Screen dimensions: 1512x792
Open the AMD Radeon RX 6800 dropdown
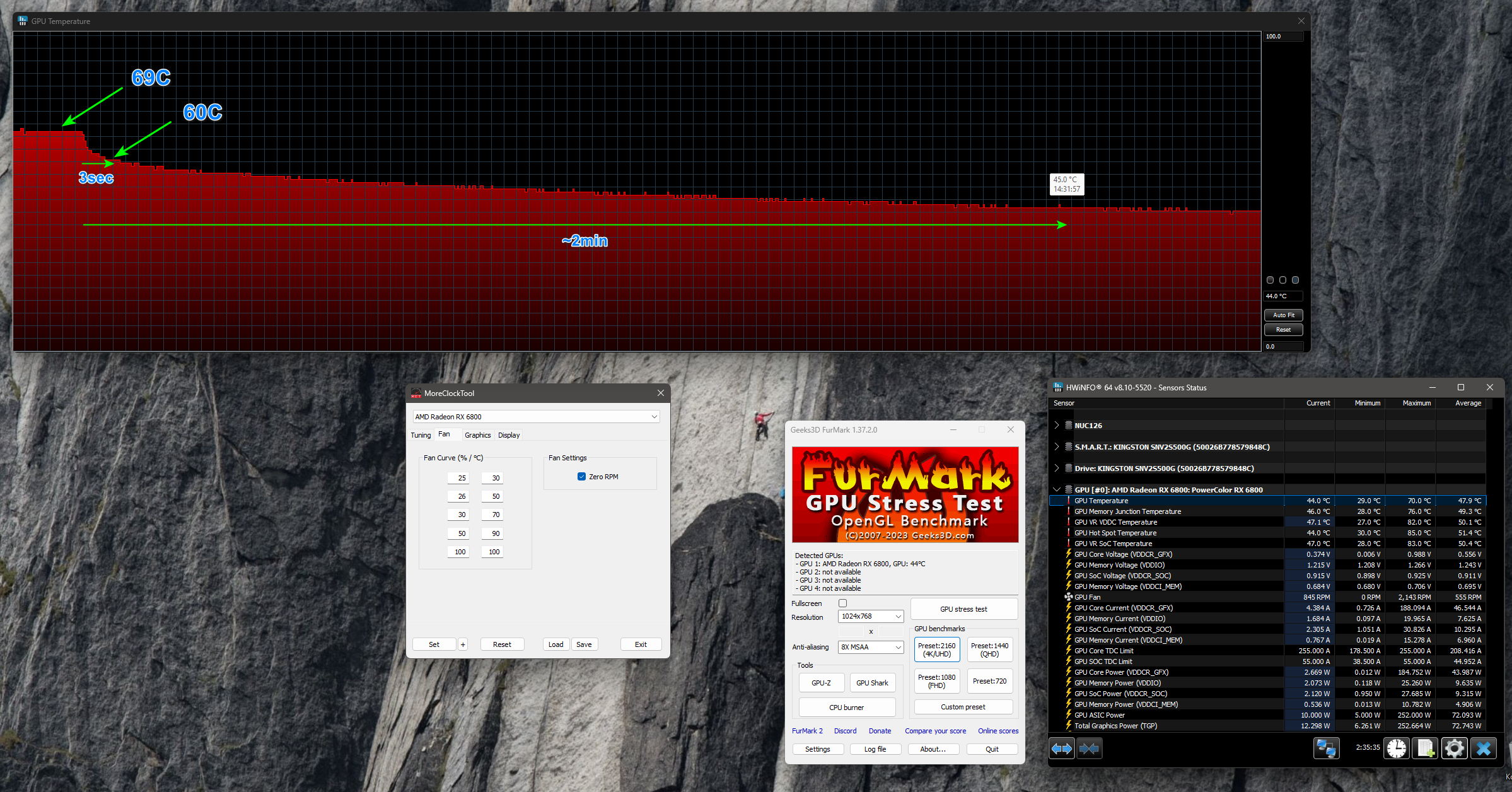coord(536,417)
